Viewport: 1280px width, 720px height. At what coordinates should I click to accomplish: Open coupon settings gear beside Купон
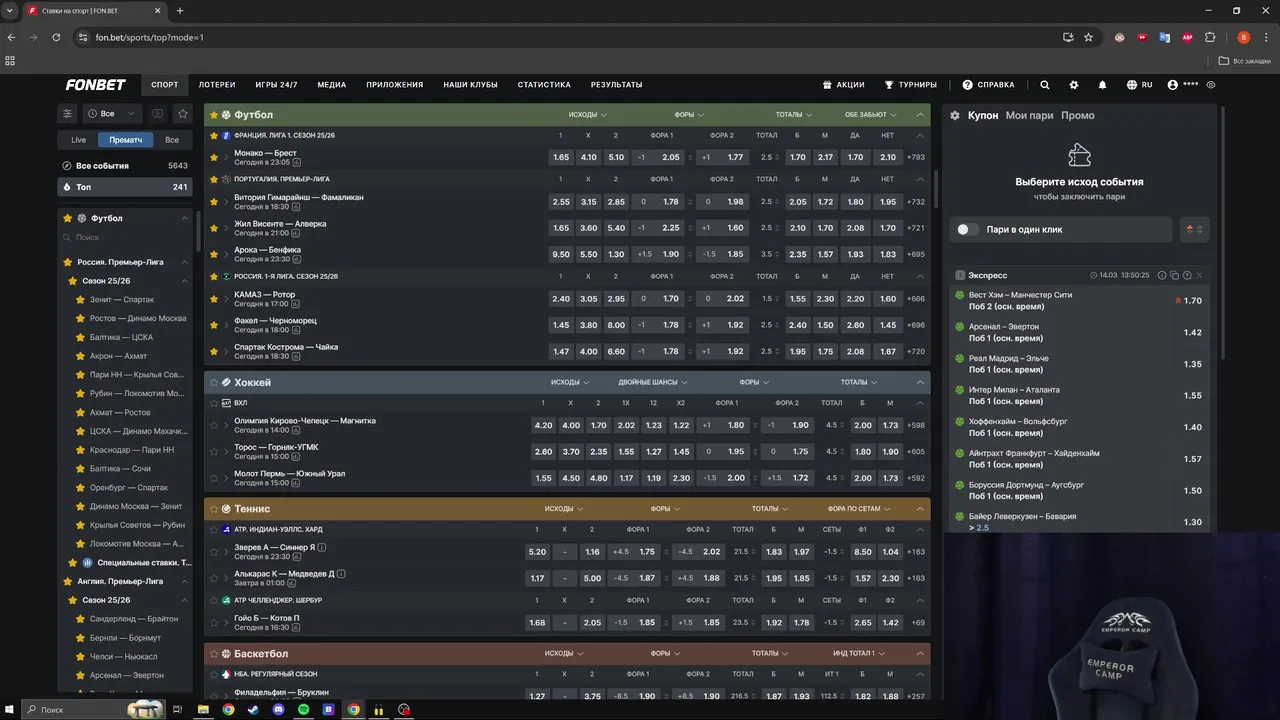point(956,115)
